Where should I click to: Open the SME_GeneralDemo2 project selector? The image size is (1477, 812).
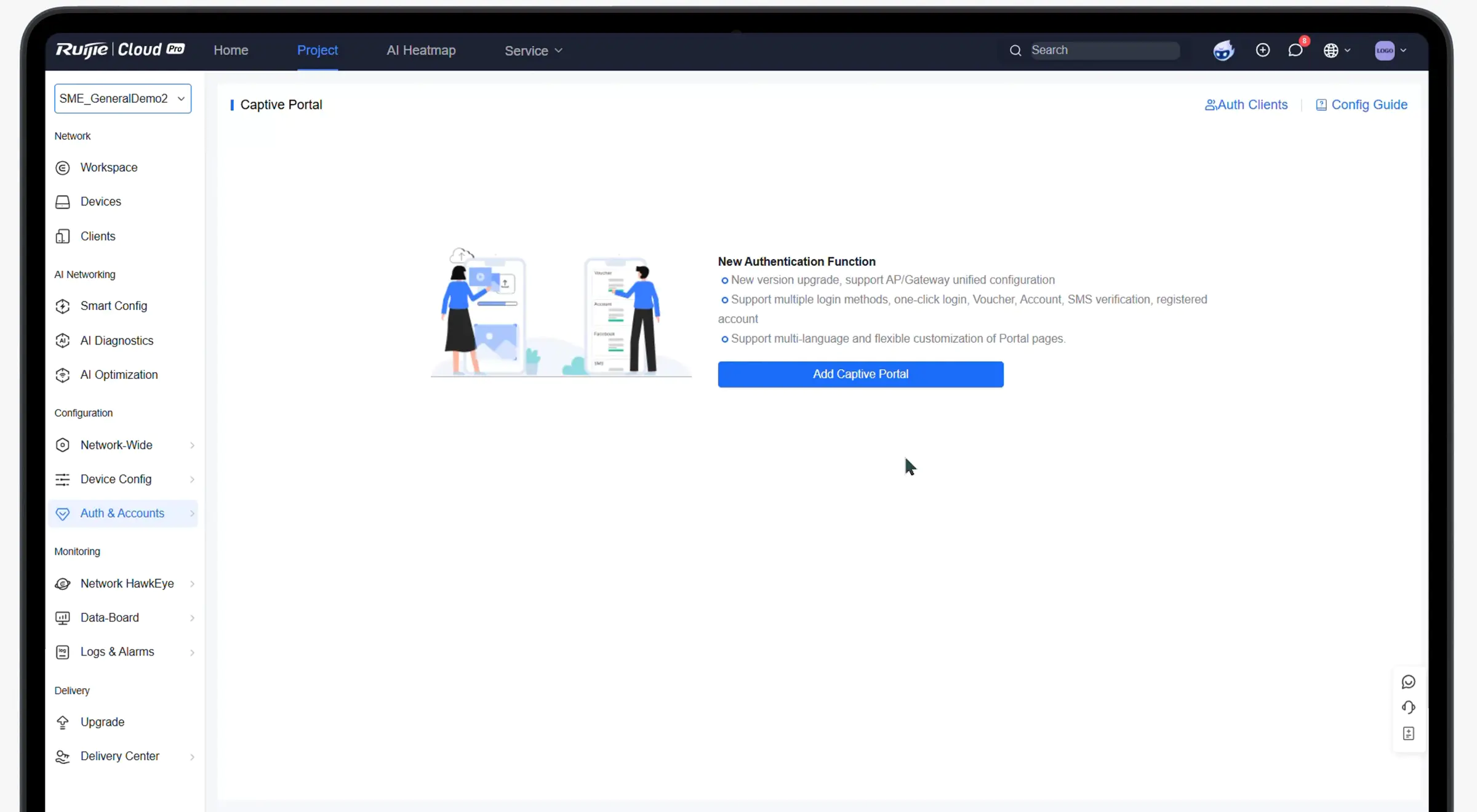click(122, 98)
